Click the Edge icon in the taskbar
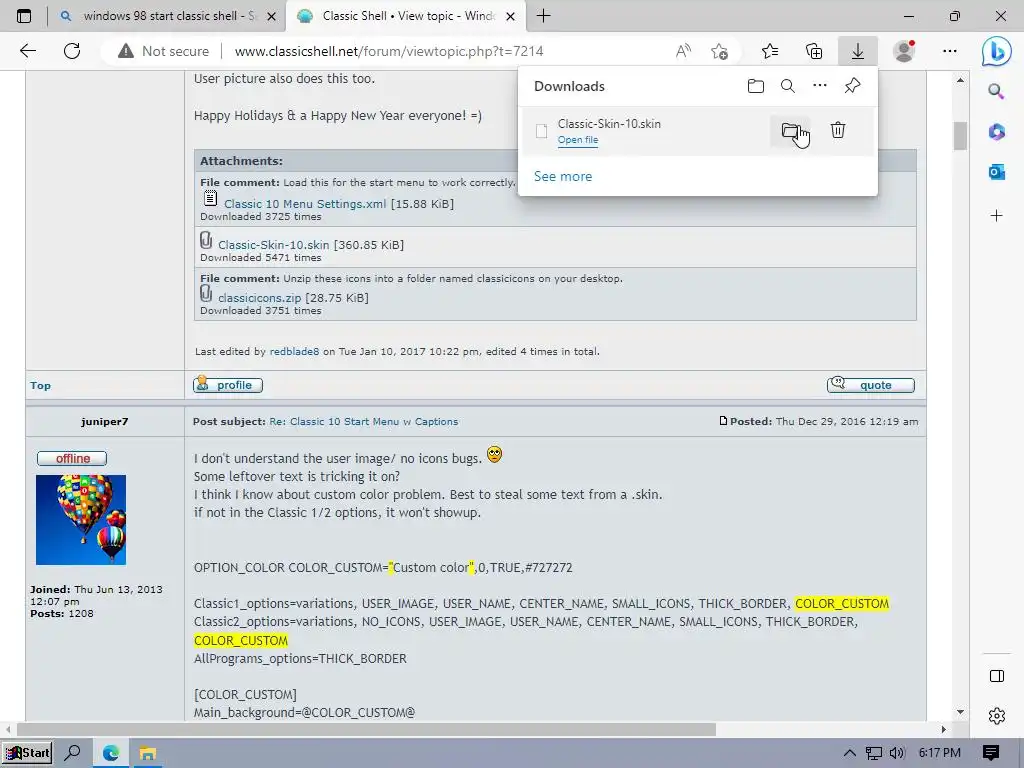Image resolution: width=1024 pixels, height=768 pixels. (110, 753)
